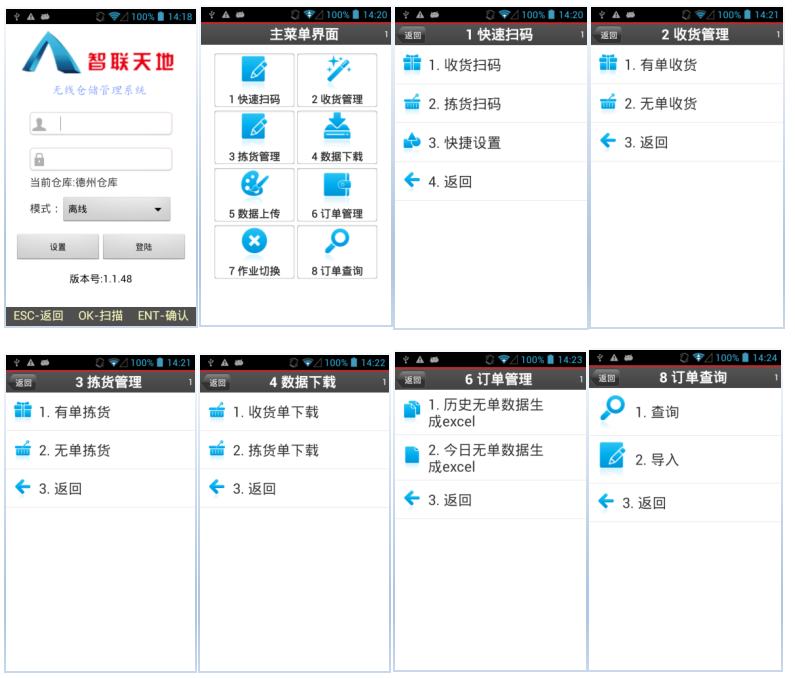Open 8 订单查询 magnifier tile

(337, 252)
